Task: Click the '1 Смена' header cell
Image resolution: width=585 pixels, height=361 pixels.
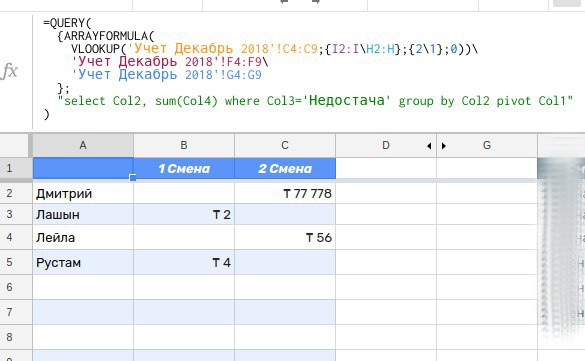Action: [184, 168]
